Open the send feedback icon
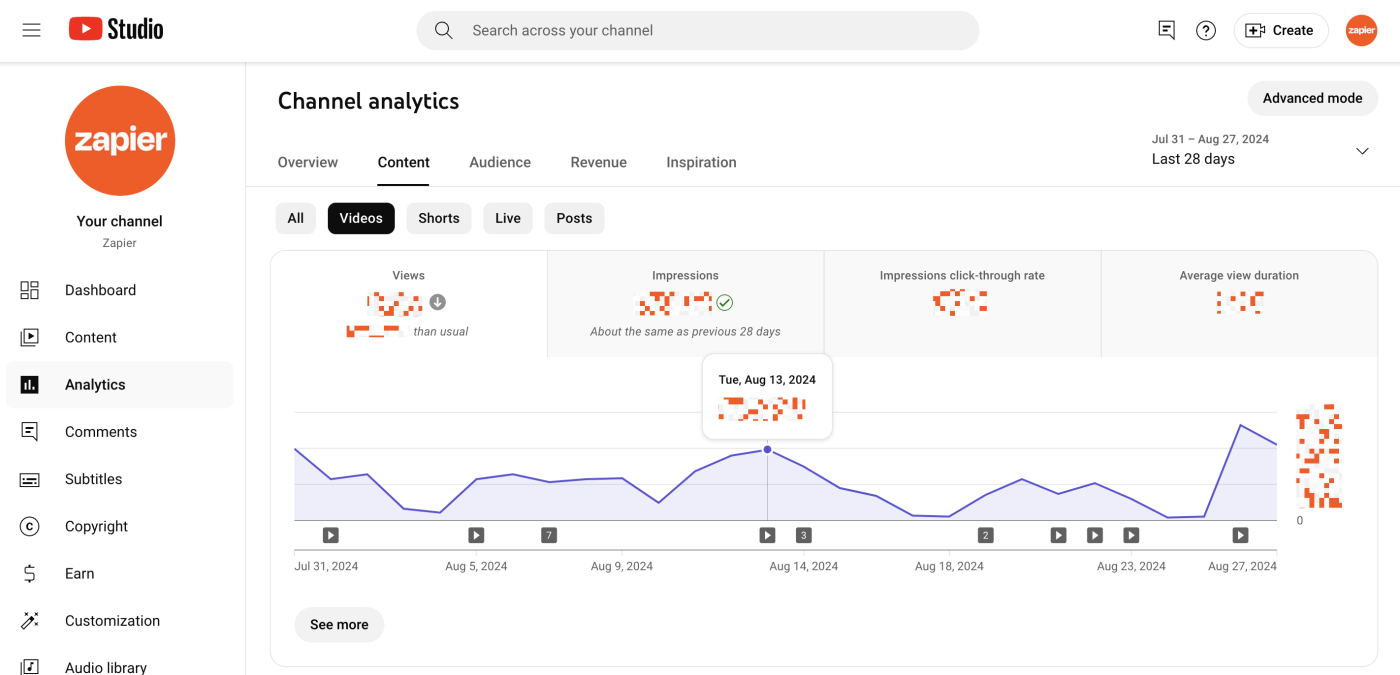Image resolution: width=1400 pixels, height=675 pixels. click(1166, 30)
